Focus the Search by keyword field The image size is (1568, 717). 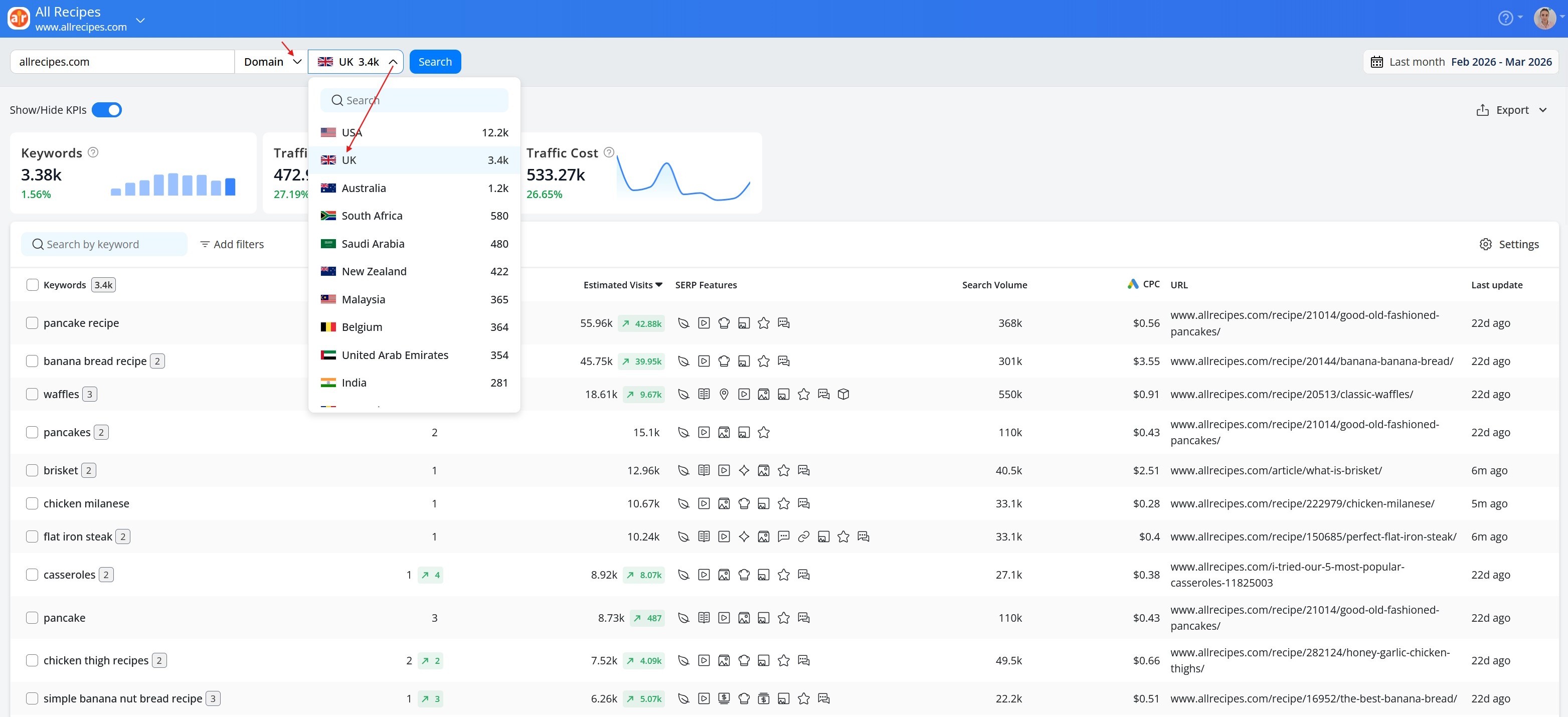[104, 244]
